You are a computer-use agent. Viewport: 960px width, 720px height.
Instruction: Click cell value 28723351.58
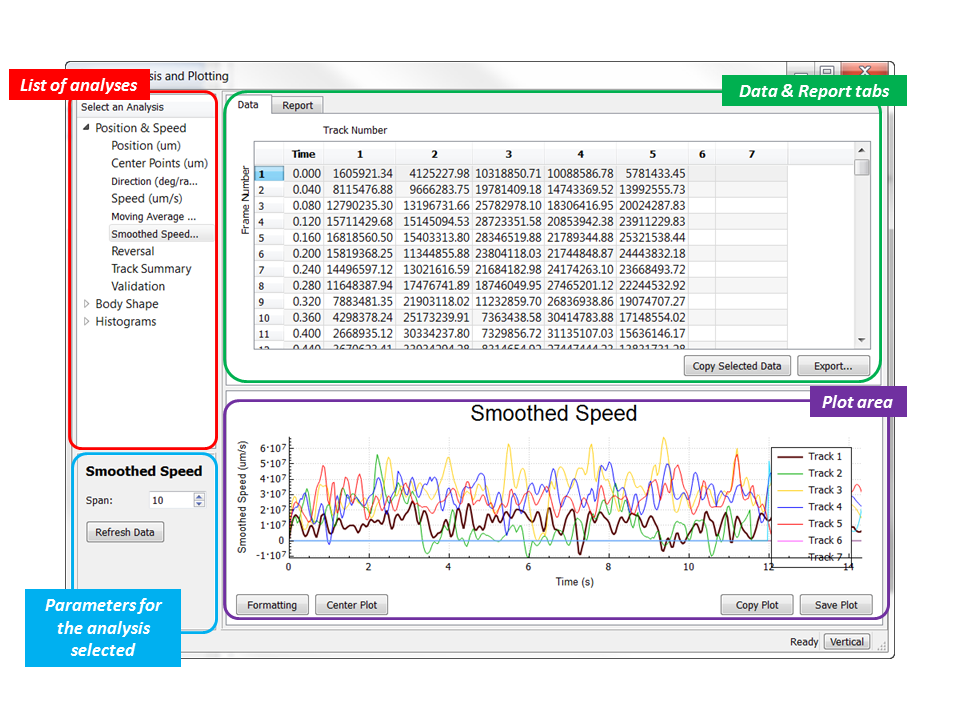[x=508, y=222]
